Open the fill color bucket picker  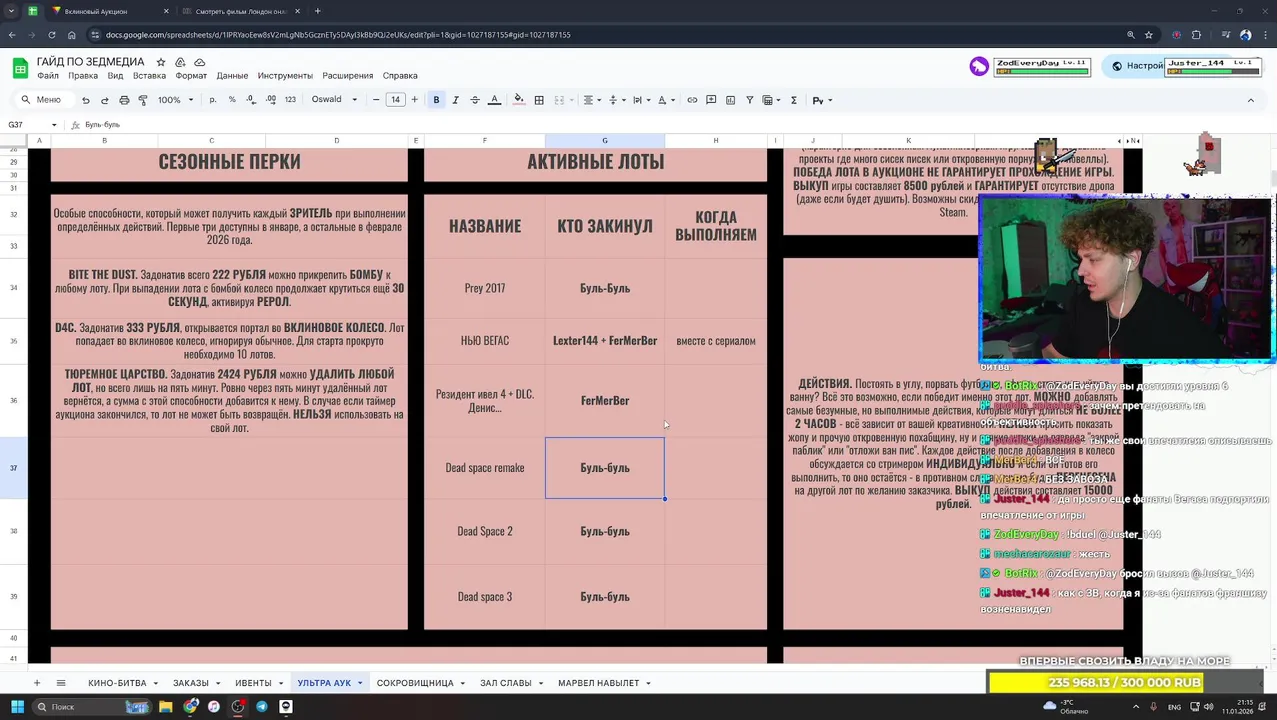[518, 100]
